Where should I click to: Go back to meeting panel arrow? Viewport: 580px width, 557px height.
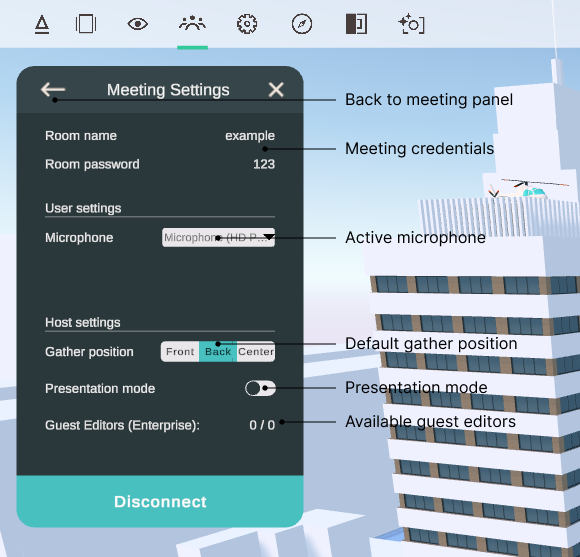point(53,90)
